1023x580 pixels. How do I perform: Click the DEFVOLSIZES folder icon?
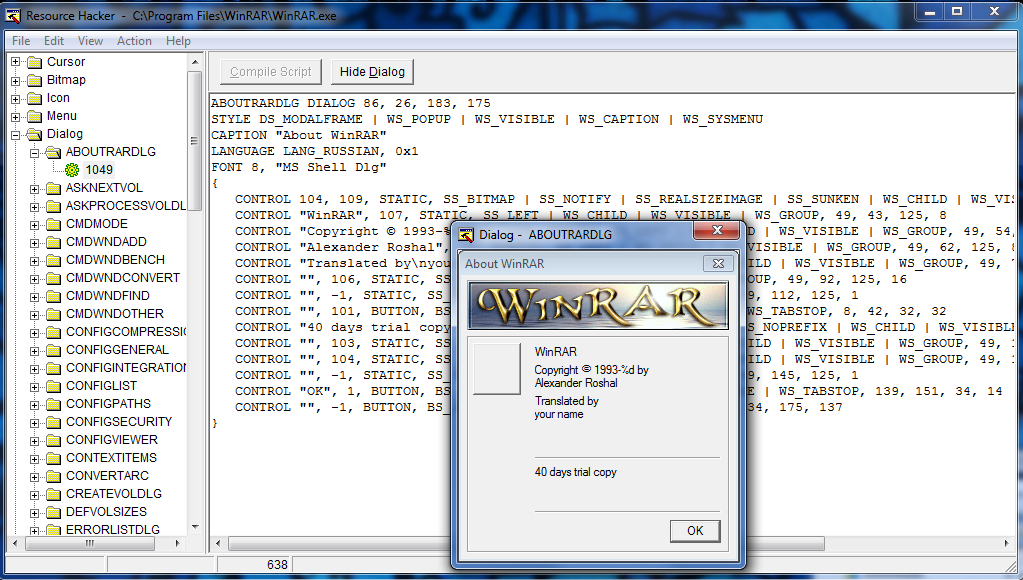pyautogui.click(x=53, y=512)
